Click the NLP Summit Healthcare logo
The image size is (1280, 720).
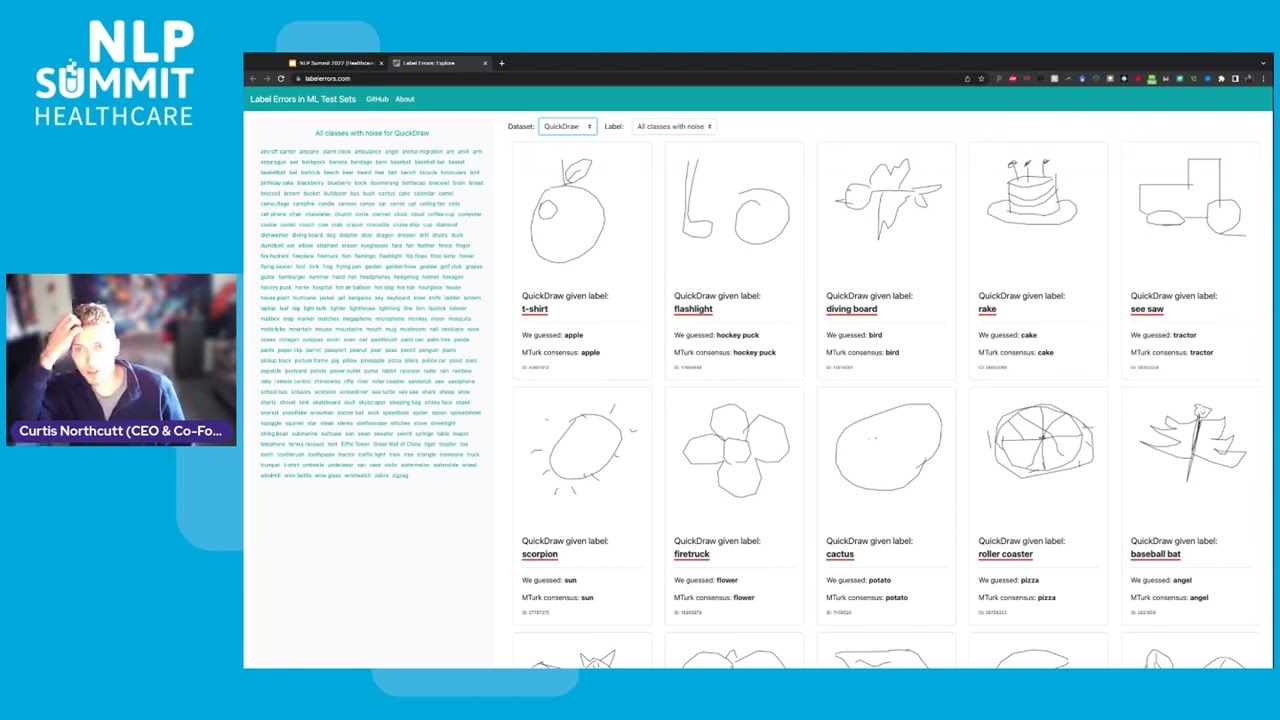click(115, 75)
